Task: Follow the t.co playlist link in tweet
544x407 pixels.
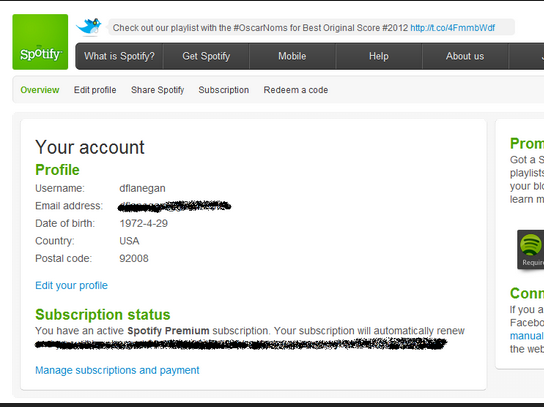Action: pos(453,28)
